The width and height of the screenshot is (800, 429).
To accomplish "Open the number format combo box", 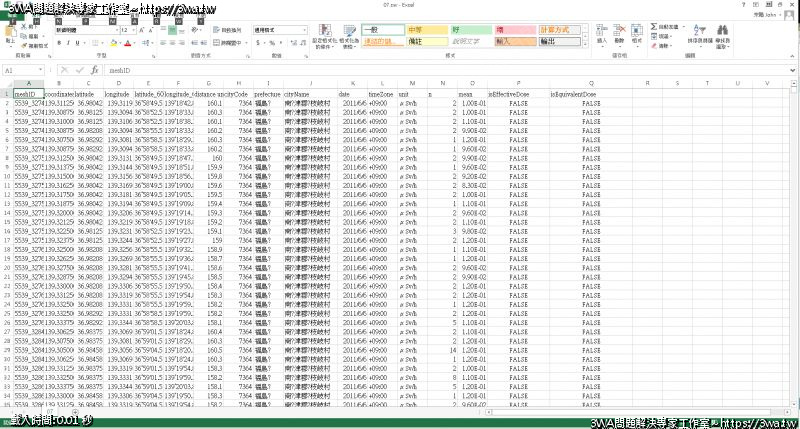I will [281, 30].
